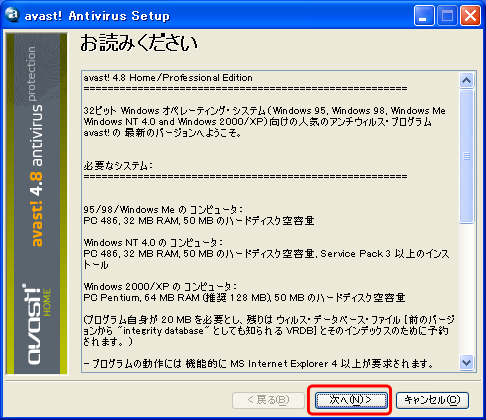486x420 pixels.
Task: Click the 次へ(N)> next button
Action: point(351,400)
